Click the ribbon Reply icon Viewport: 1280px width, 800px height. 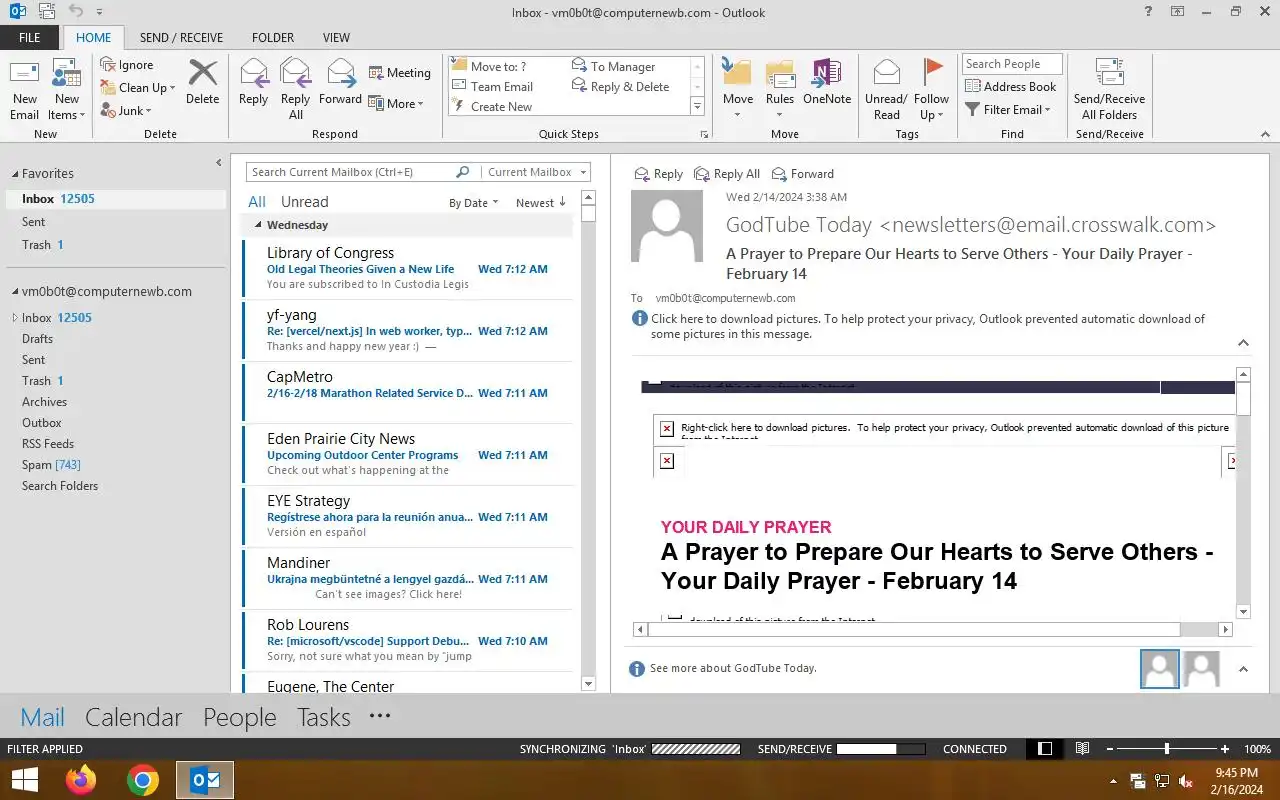[254, 73]
